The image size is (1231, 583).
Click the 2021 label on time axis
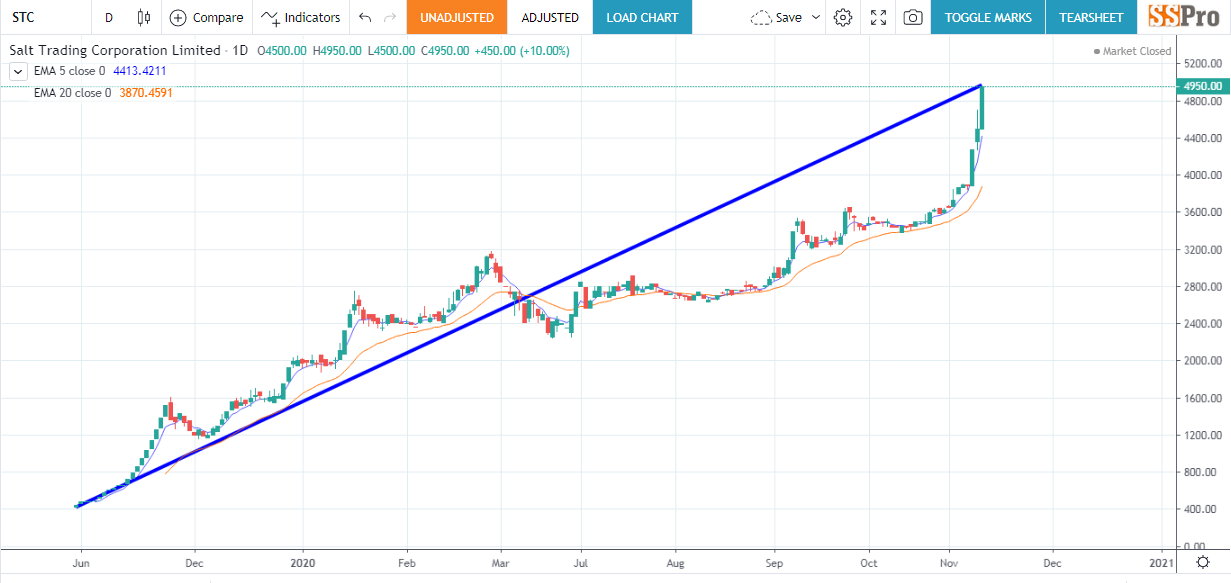click(x=1163, y=561)
